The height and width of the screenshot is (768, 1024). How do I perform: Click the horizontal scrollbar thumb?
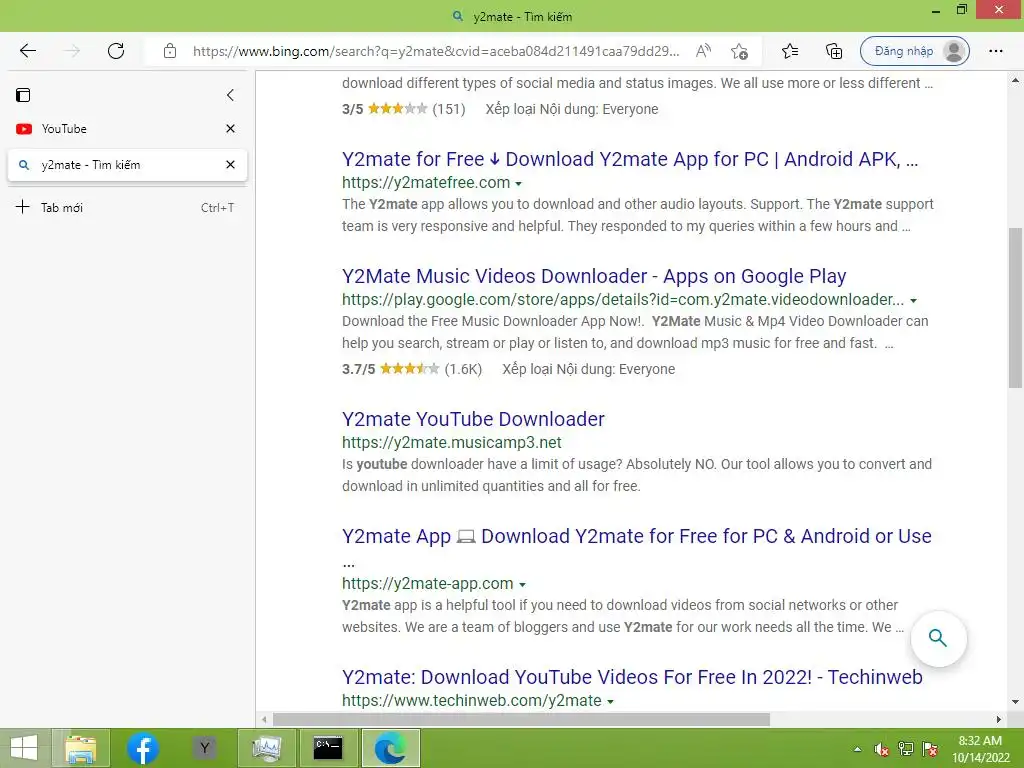521,719
